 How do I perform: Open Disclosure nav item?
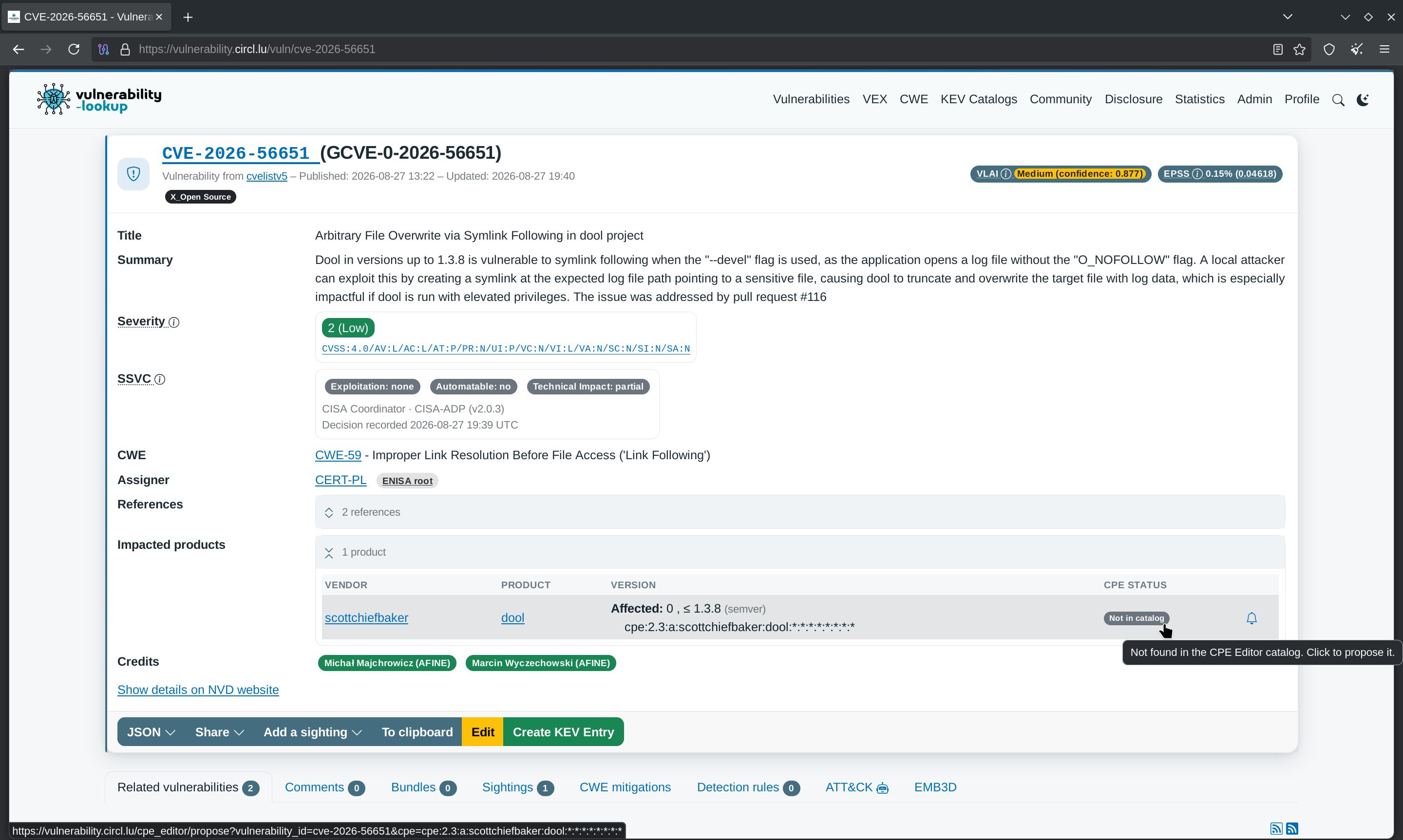click(x=1134, y=99)
